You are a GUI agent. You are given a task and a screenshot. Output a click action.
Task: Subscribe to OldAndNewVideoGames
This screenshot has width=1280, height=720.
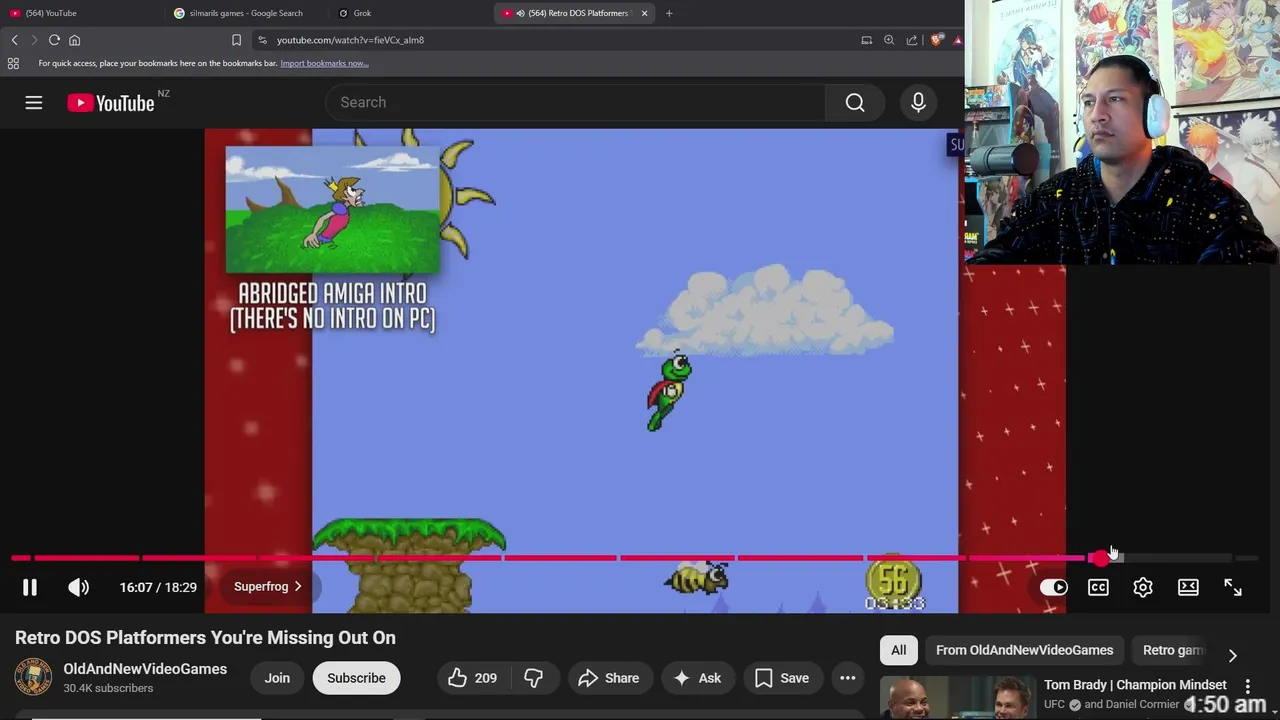356,678
